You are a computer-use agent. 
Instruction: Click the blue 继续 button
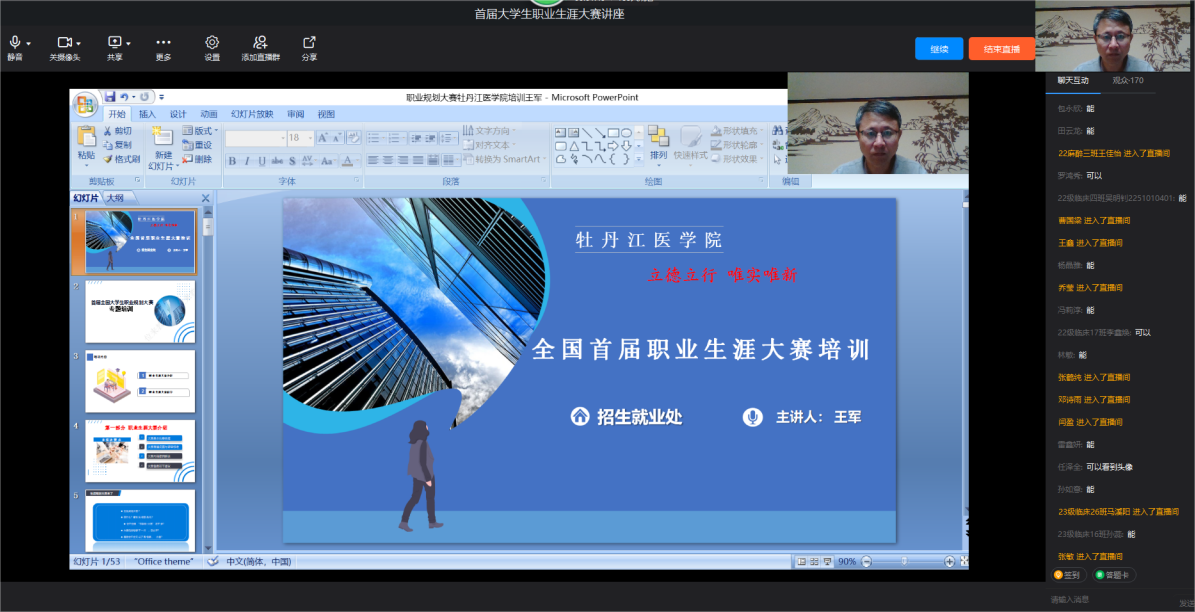coord(939,49)
